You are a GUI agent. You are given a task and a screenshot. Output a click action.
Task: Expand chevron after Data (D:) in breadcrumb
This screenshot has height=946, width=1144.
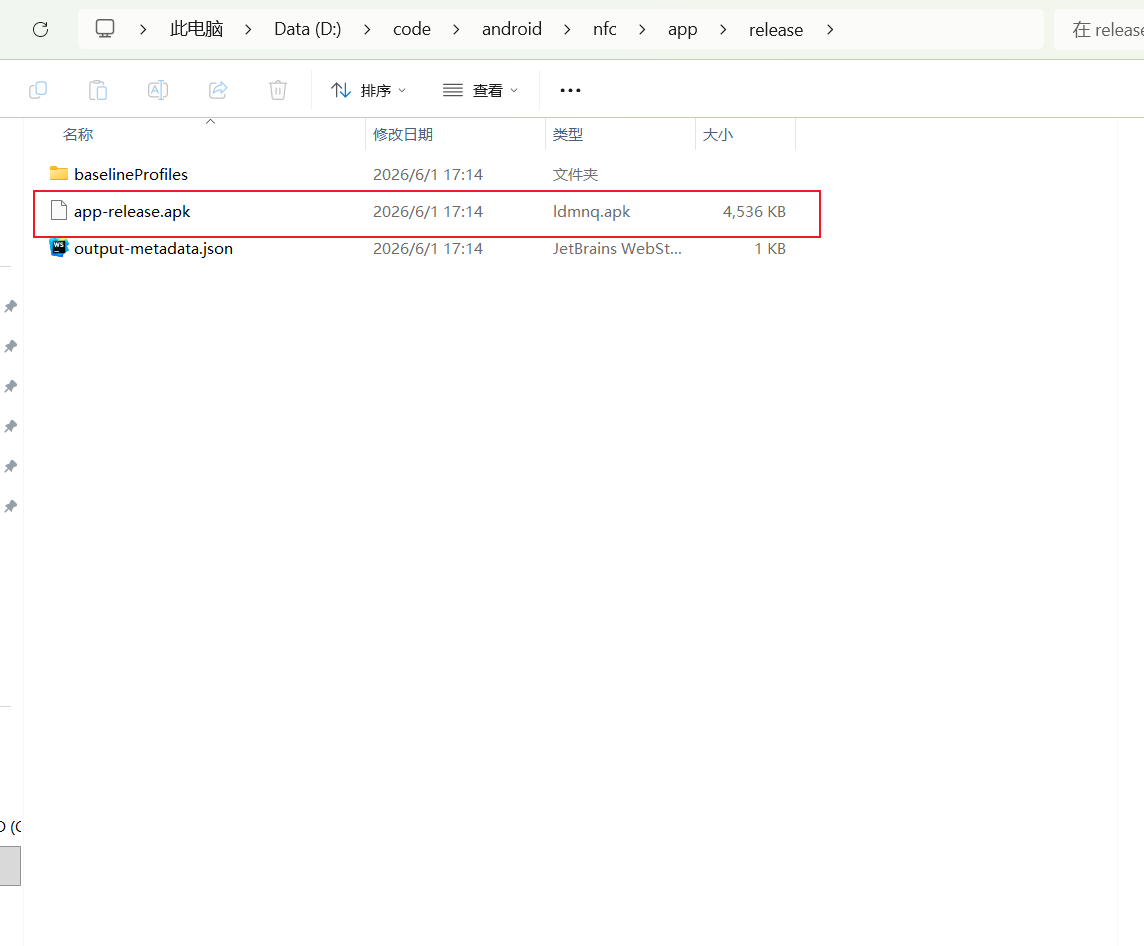point(367,29)
